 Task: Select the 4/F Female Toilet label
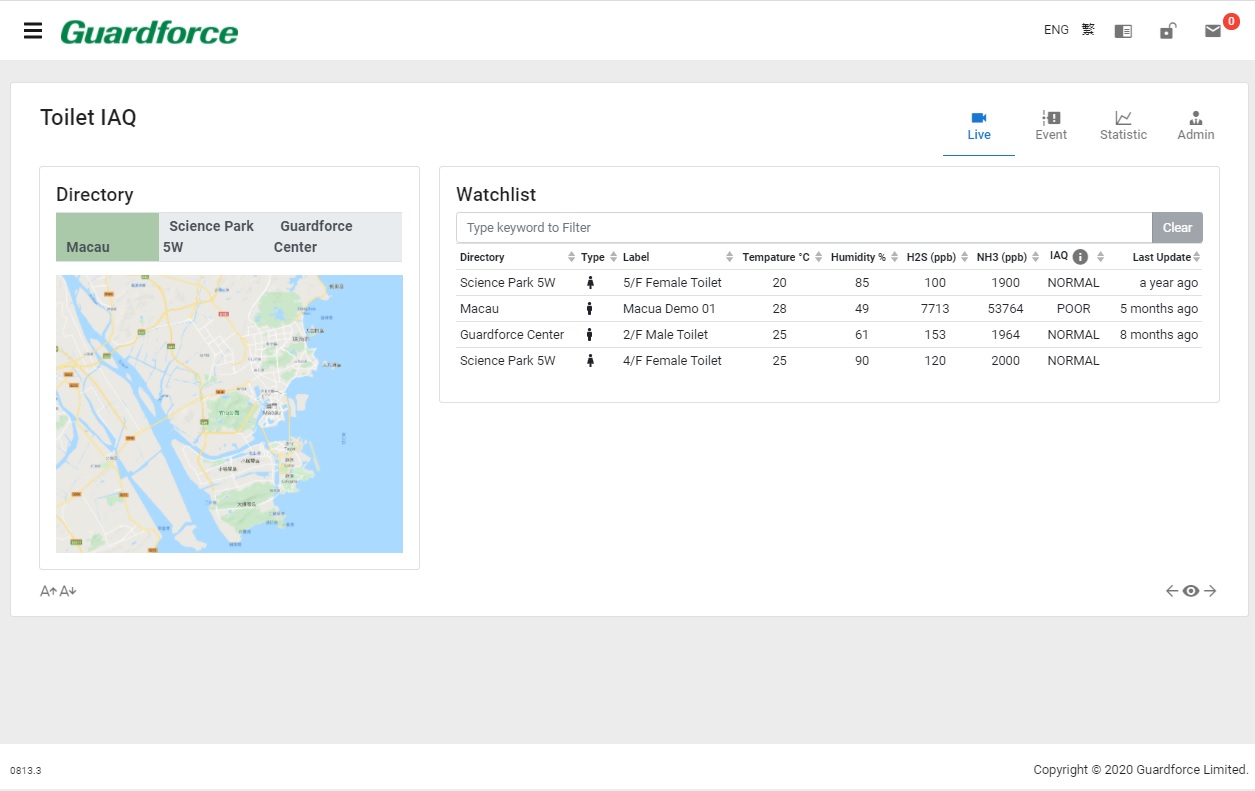pyautogui.click(x=672, y=361)
